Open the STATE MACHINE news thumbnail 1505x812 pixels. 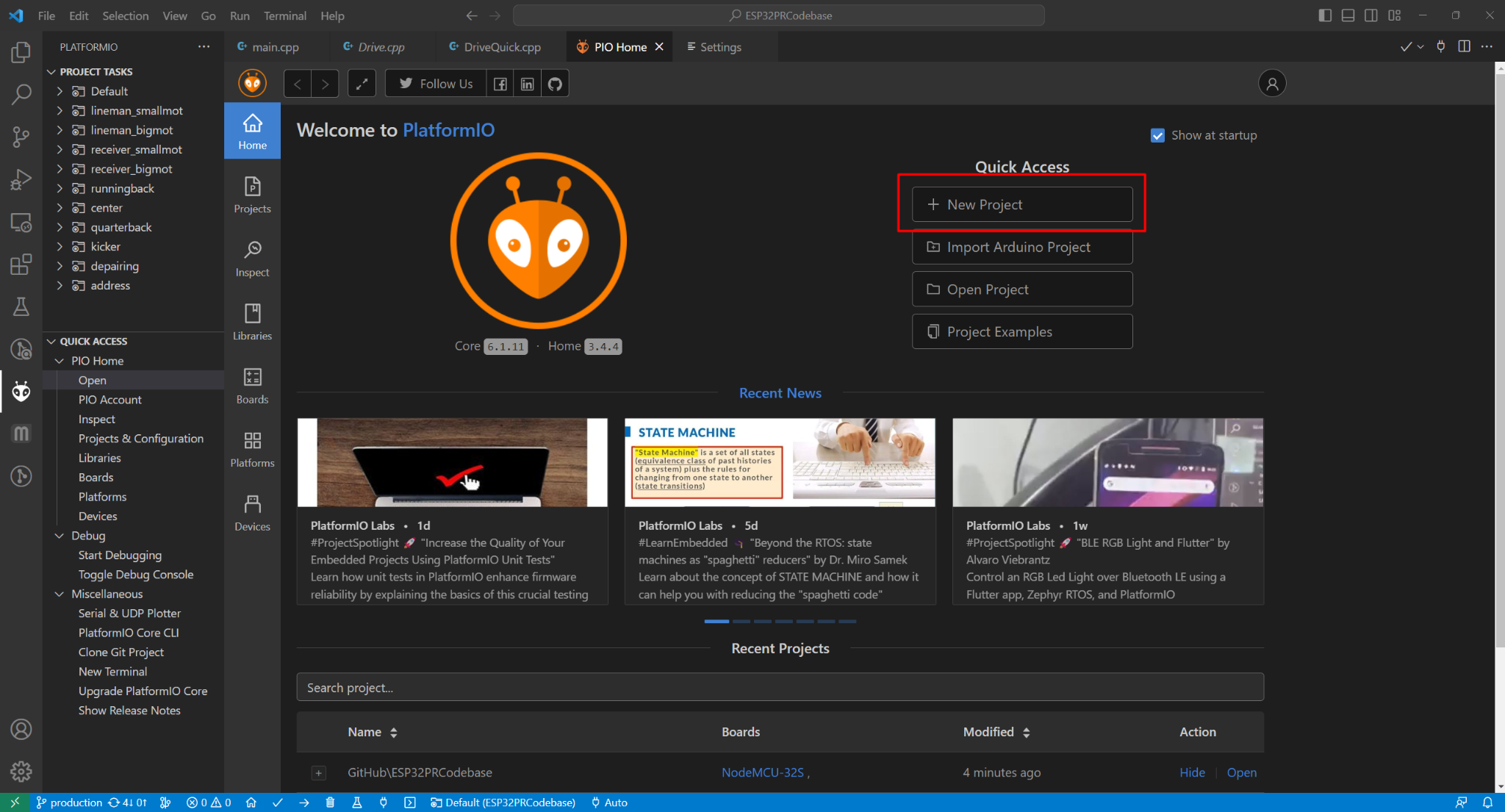tap(780, 462)
